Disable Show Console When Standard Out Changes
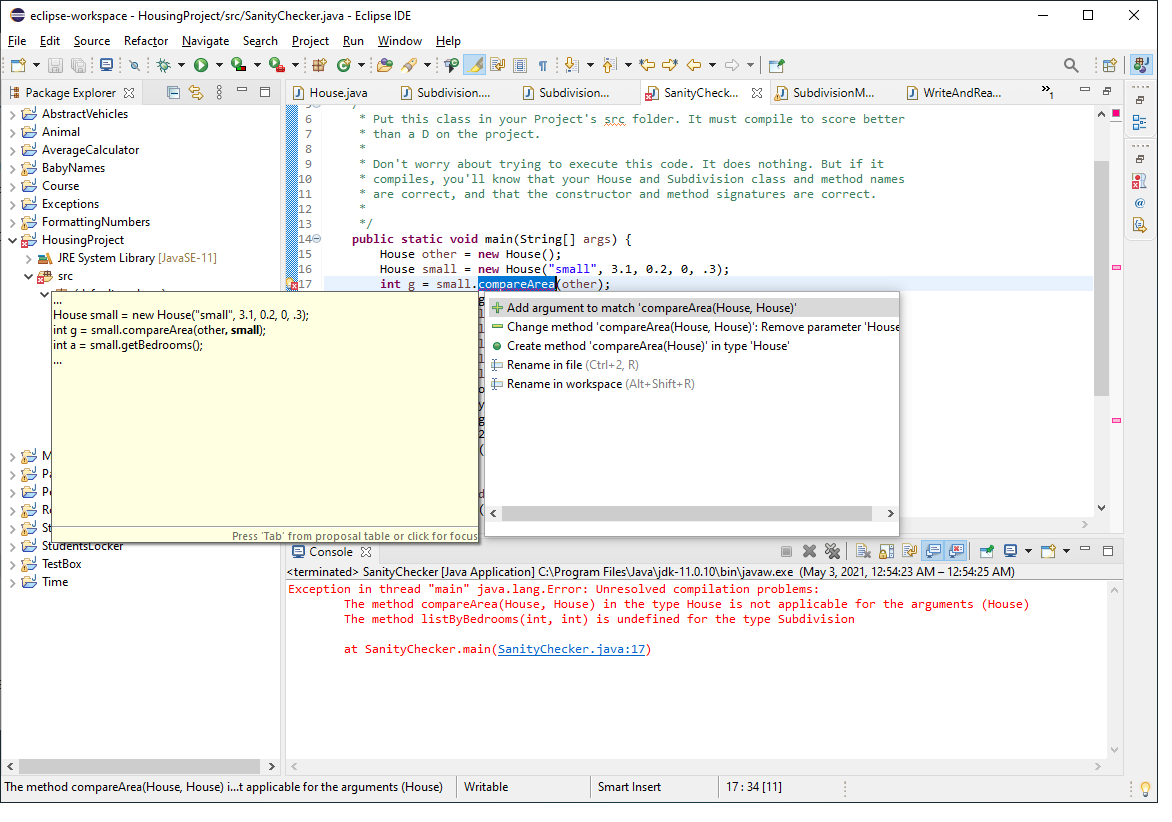Image resolution: width=1172 pixels, height=822 pixels. pyautogui.click(x=933, y=551)
